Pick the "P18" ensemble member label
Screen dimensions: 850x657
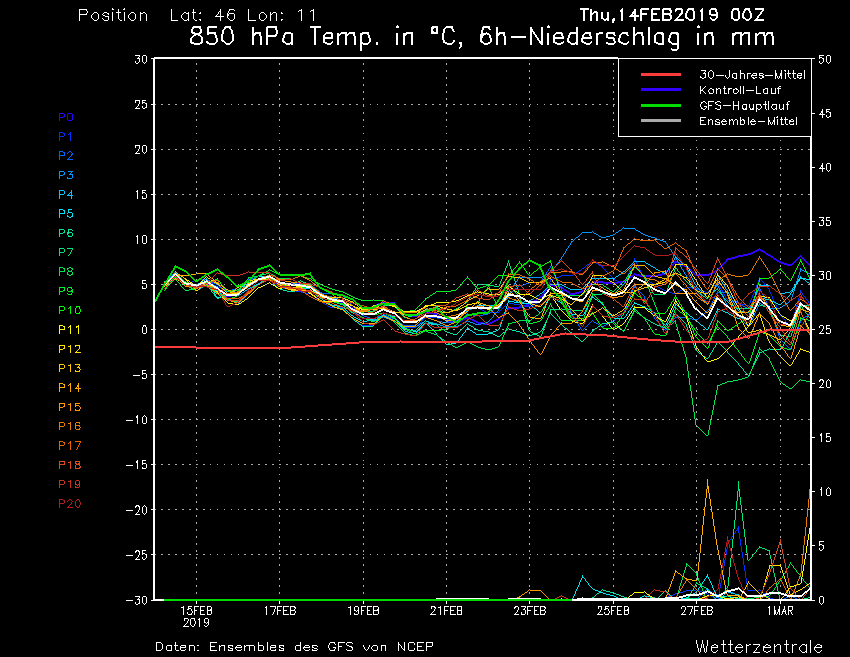click(70, 465)
